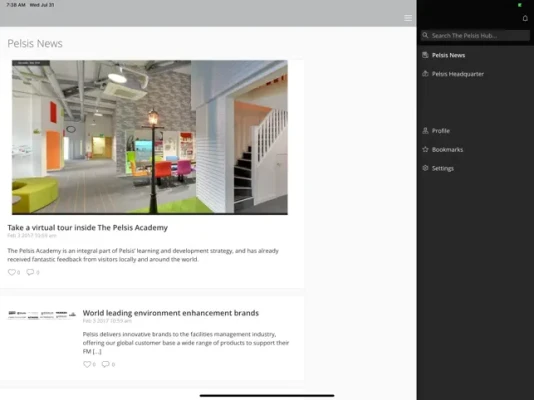The height and width of the screenshot is (400, 534).
Task: Comment on the environment enhancement brands article via the bubble
Action: coord(106,364)
